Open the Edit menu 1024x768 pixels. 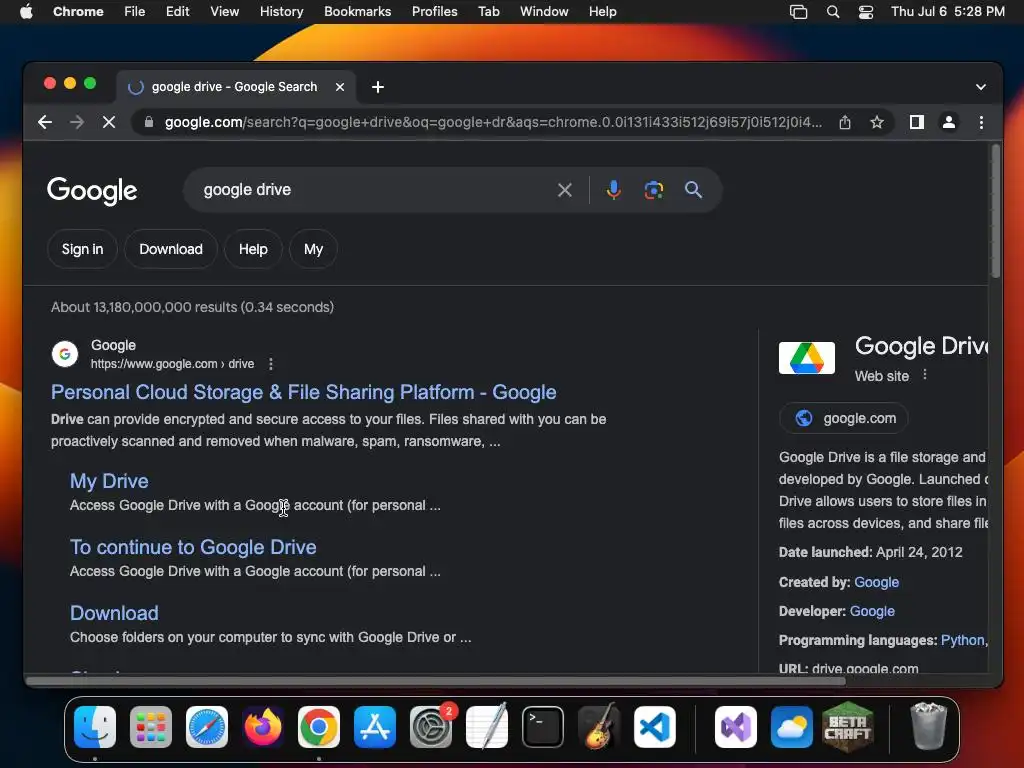[177, 12]
